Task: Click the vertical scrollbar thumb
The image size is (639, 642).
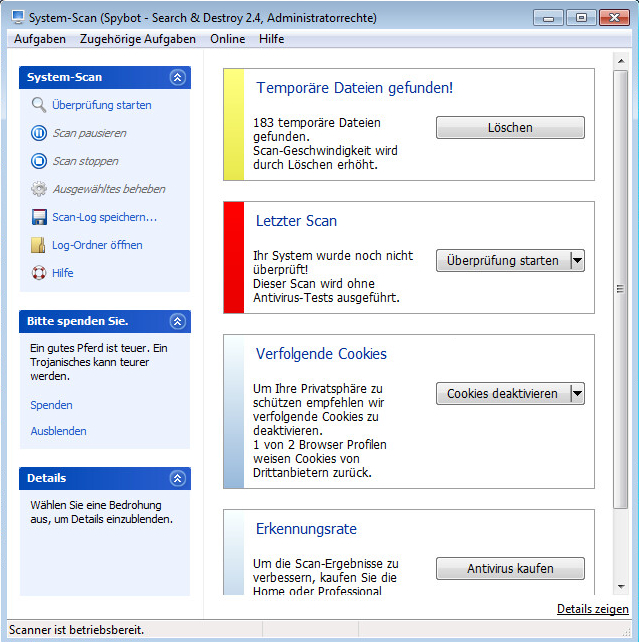Action: pos(621,289)
